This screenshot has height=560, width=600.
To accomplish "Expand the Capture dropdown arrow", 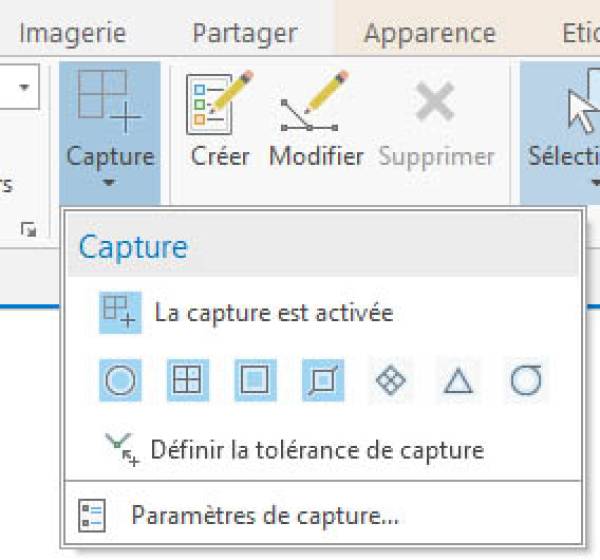I will coord(109,184).
